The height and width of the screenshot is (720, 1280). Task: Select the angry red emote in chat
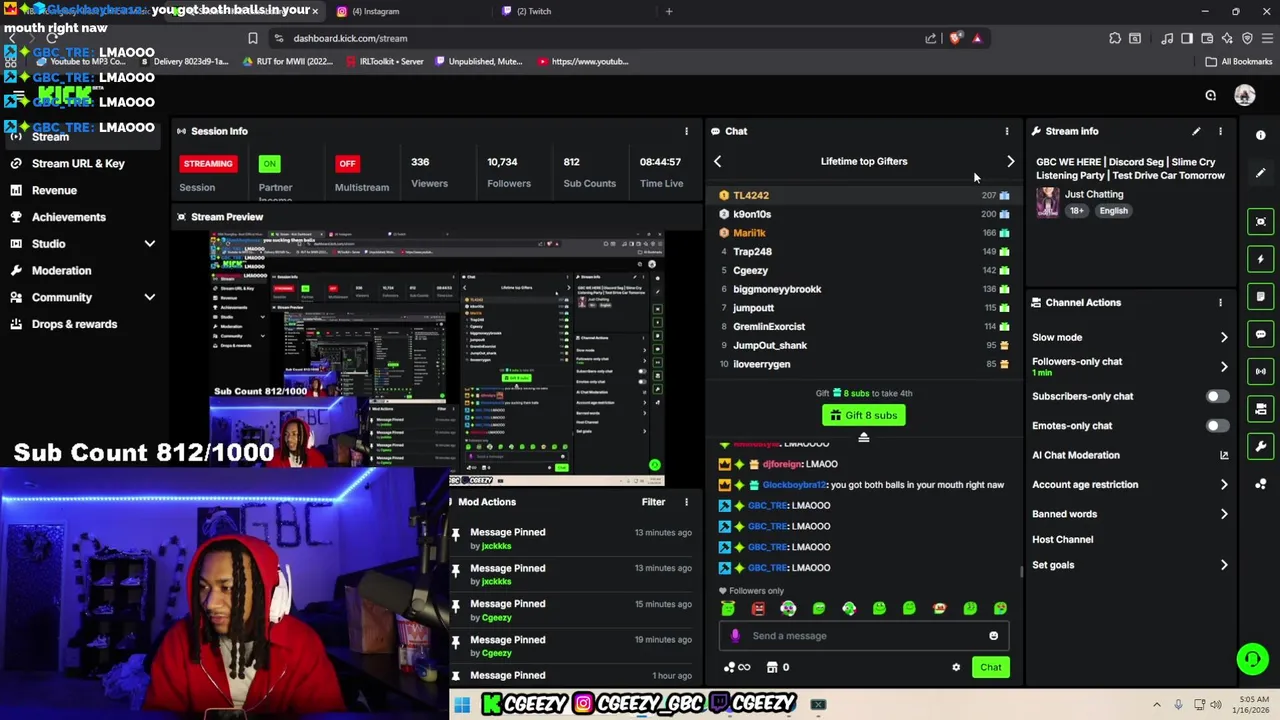coord(758,608)
